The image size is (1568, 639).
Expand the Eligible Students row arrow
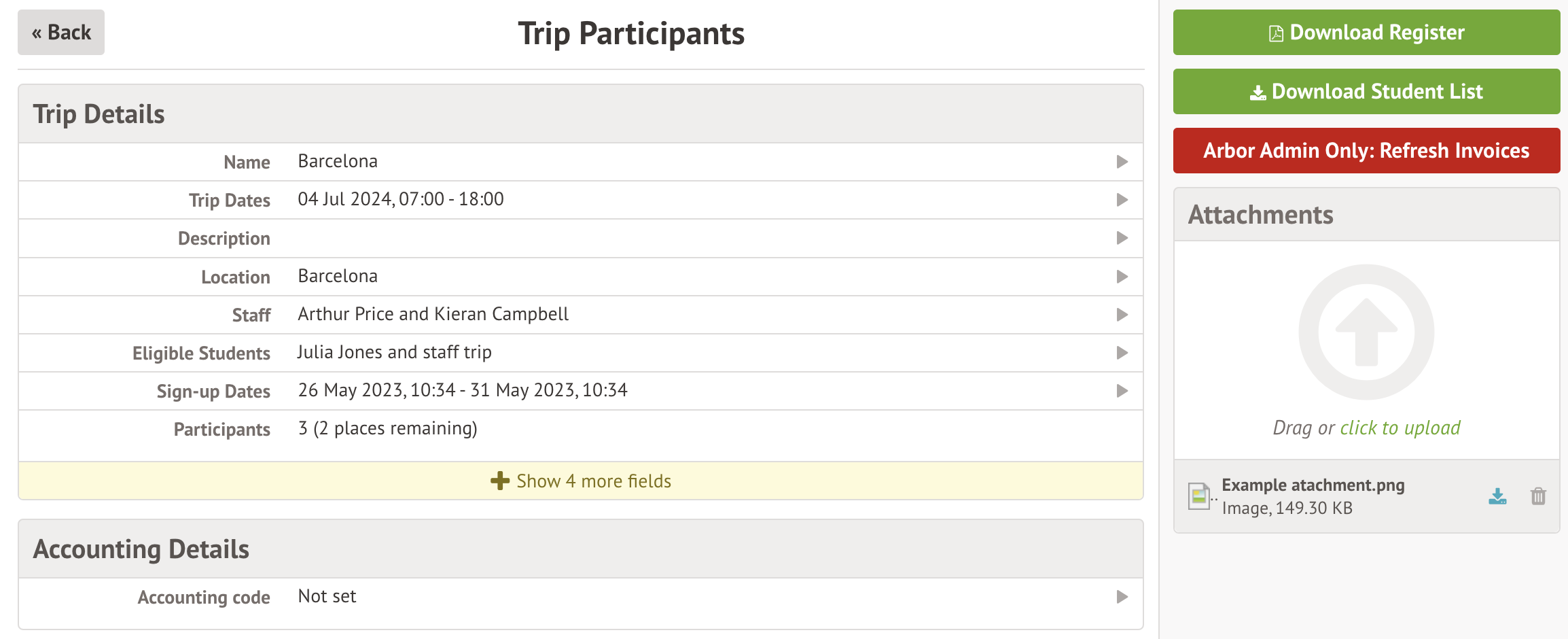(1122, 353)
